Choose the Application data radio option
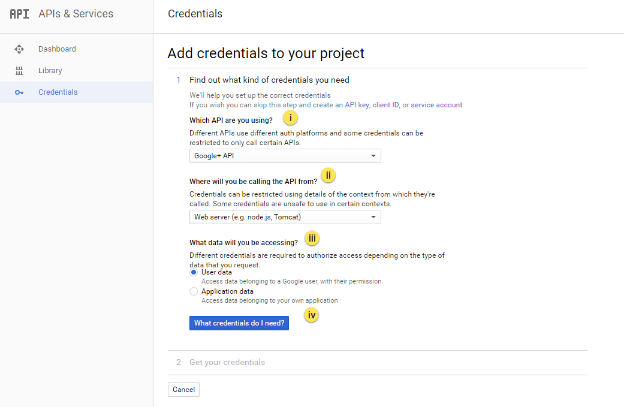624x408 pixels. point(194,291)
